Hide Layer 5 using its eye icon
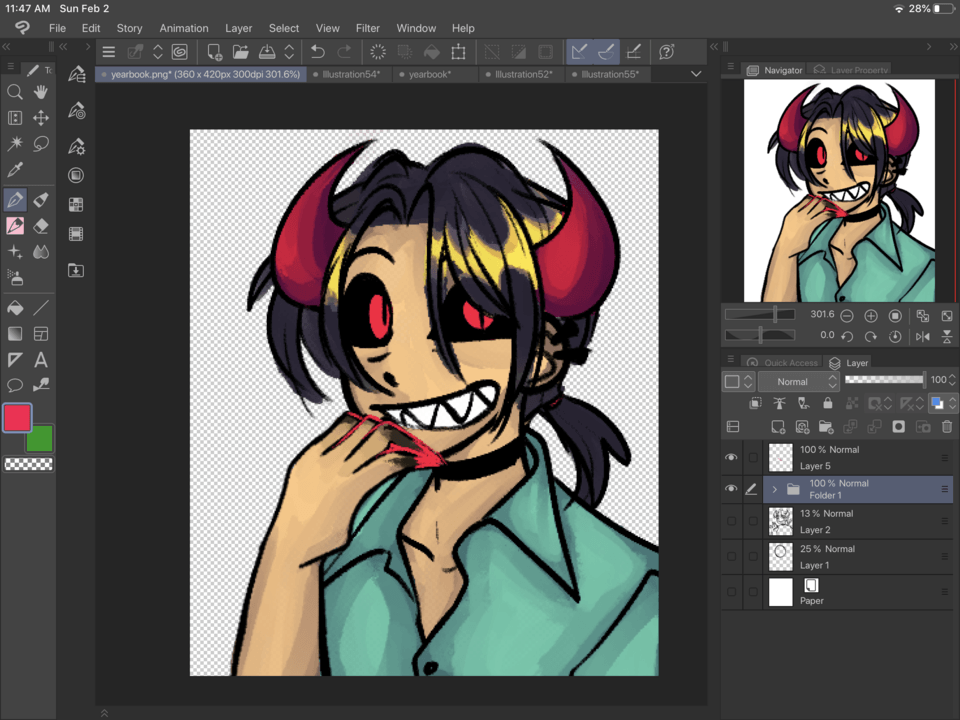Screen dimensions: 960x720 (731, 458)
